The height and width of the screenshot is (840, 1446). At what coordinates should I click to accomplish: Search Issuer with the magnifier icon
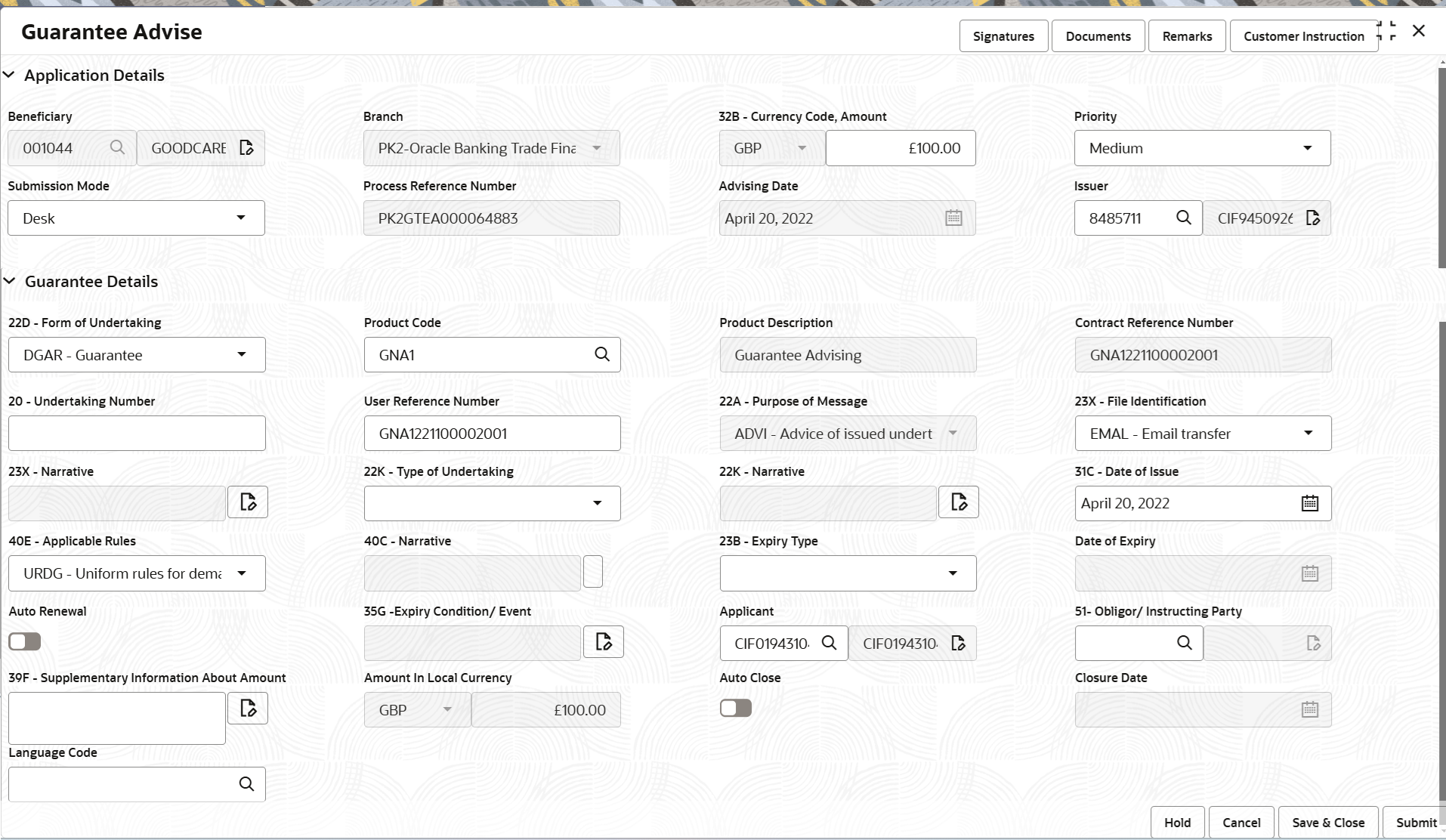click(1184, 218)
